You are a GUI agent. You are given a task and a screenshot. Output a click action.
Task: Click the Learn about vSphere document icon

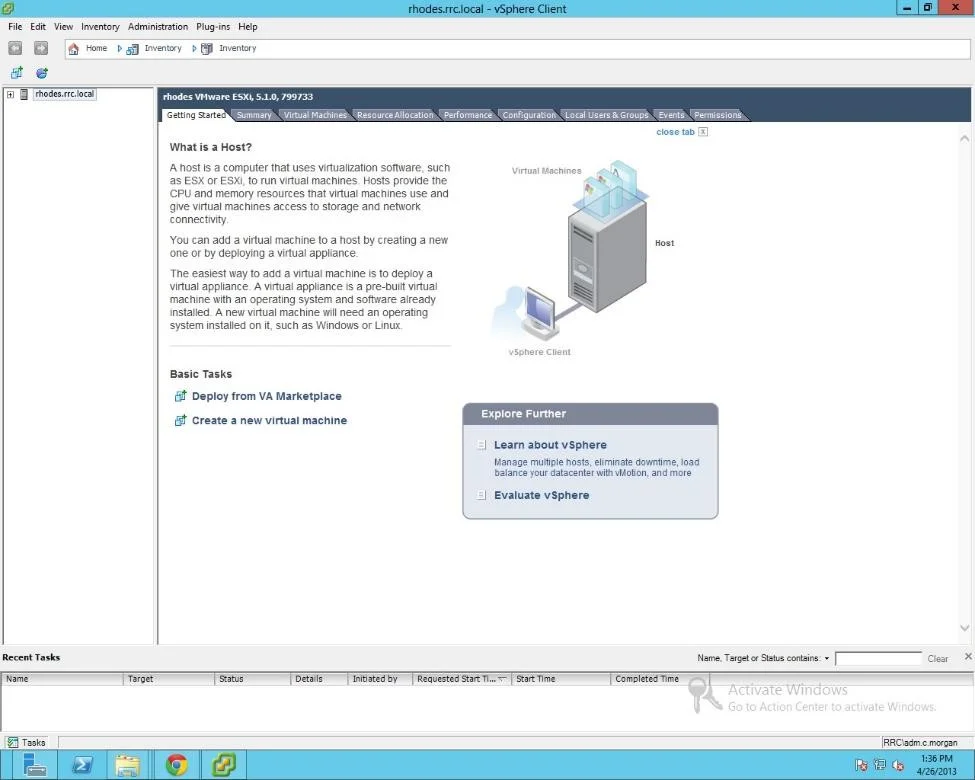(x=481, y=445)
